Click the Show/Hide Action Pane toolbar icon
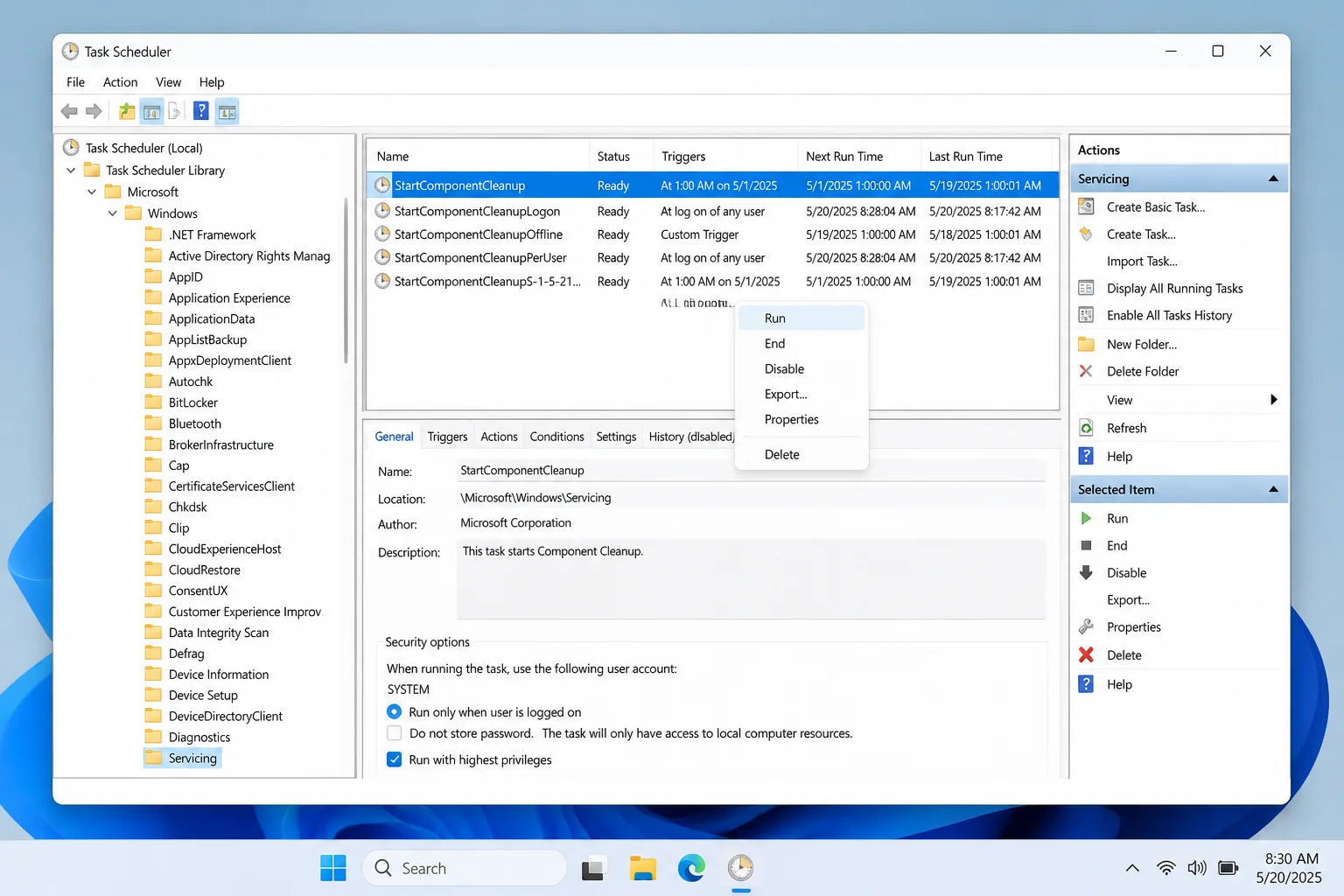The width and height of the screenshot is (1344, 896). 227,111
